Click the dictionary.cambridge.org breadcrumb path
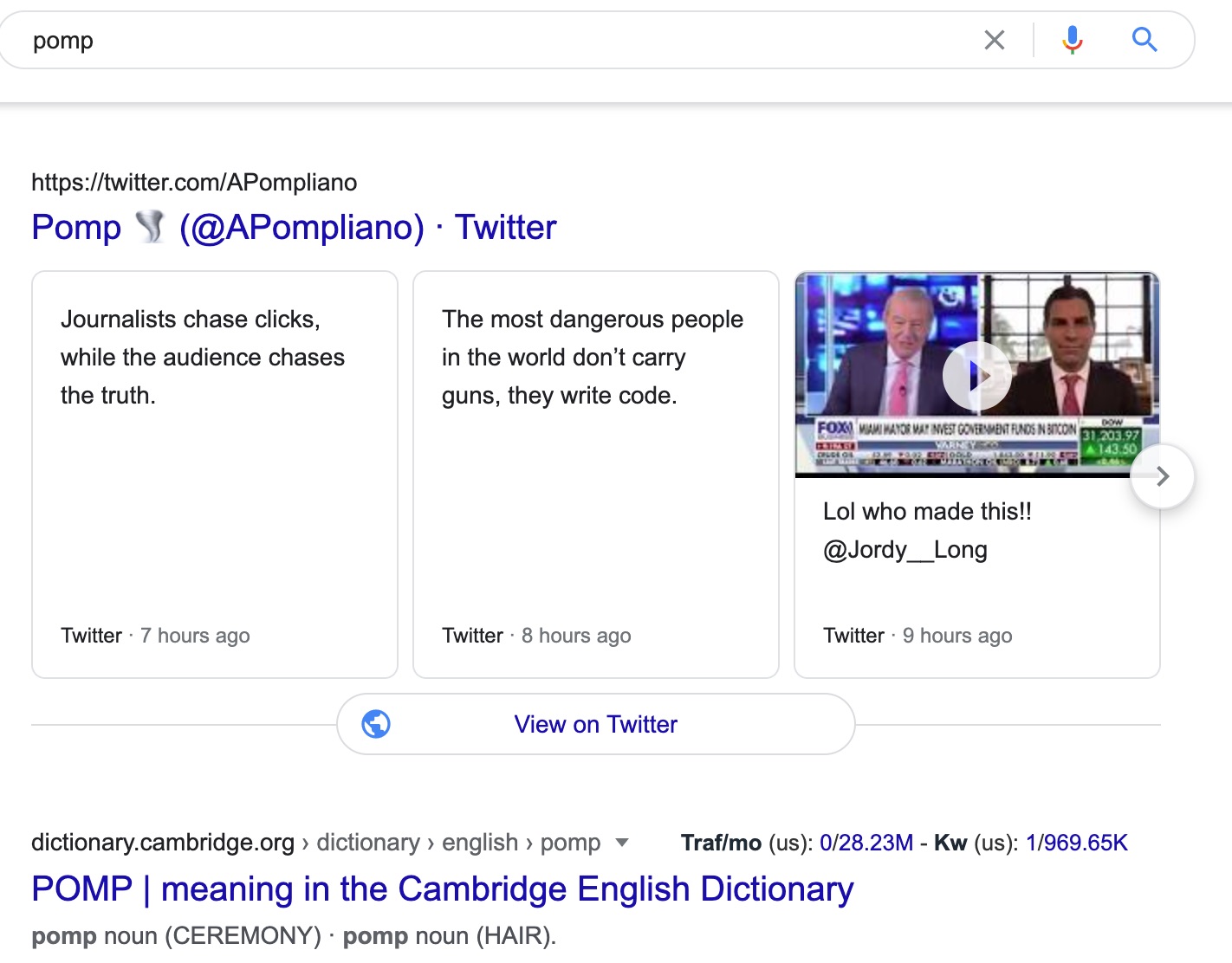Viewport: 1232px width, 963px height. [315, 843]
